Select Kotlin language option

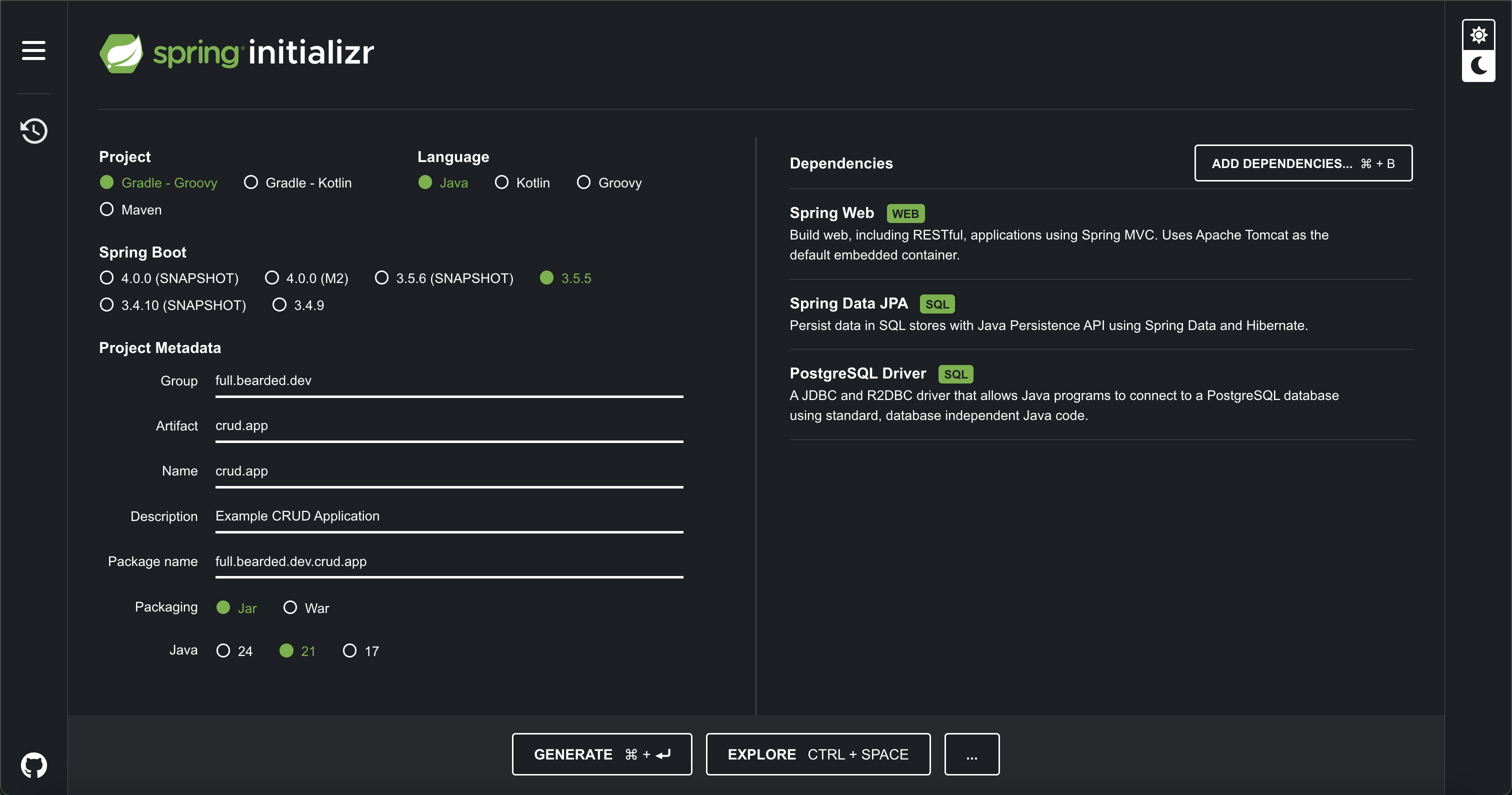501,182
